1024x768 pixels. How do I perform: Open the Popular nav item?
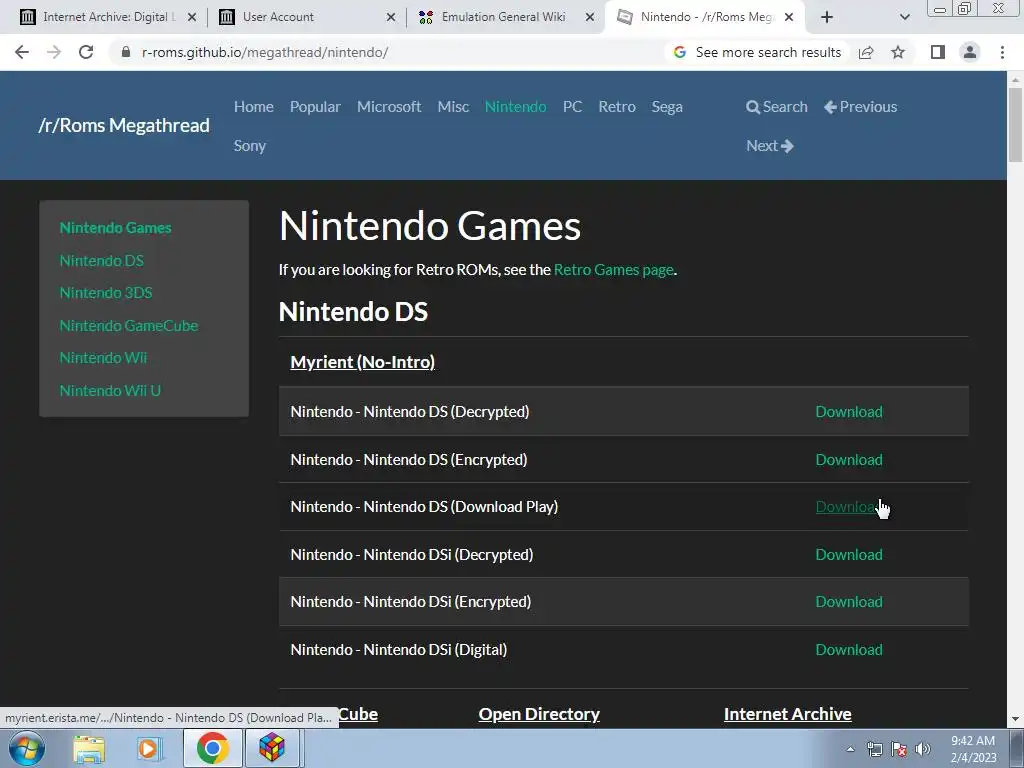[x=315, y=106]
